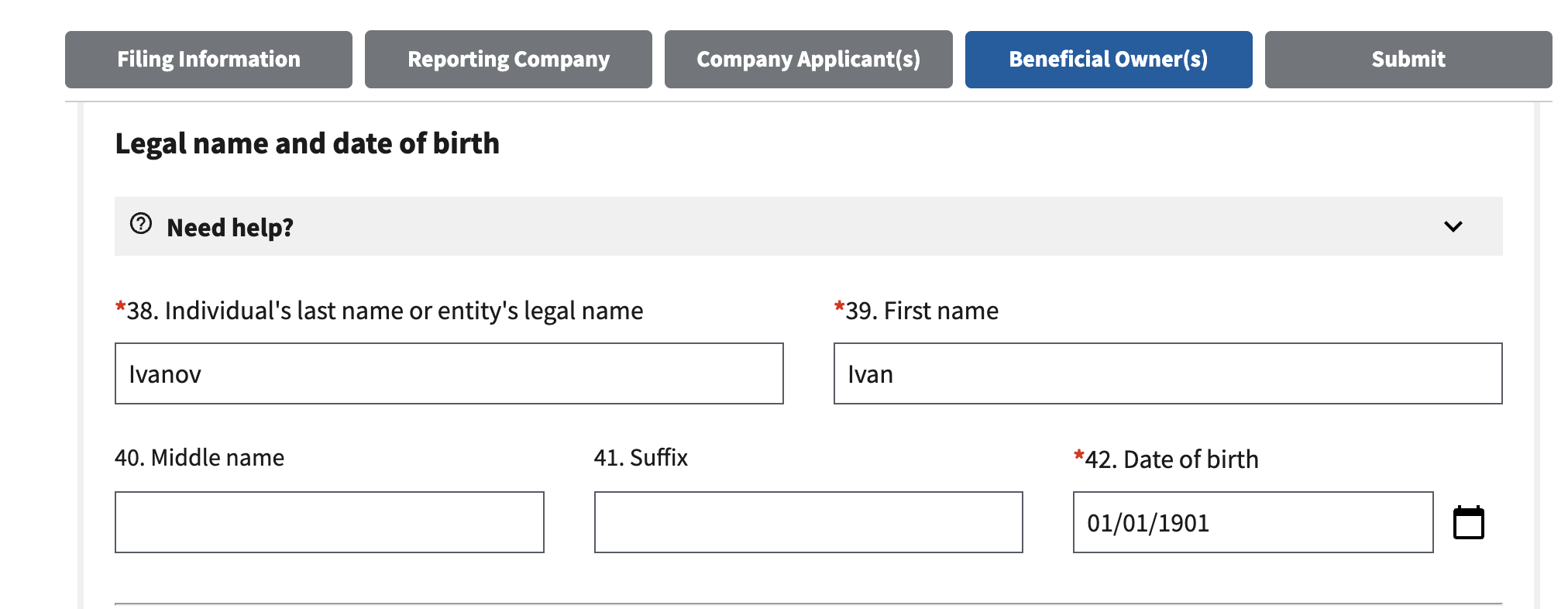Click the question mark help icon
Image resolution: width=1568 pixels, height=609 pixels.
(x=141, y=224)
